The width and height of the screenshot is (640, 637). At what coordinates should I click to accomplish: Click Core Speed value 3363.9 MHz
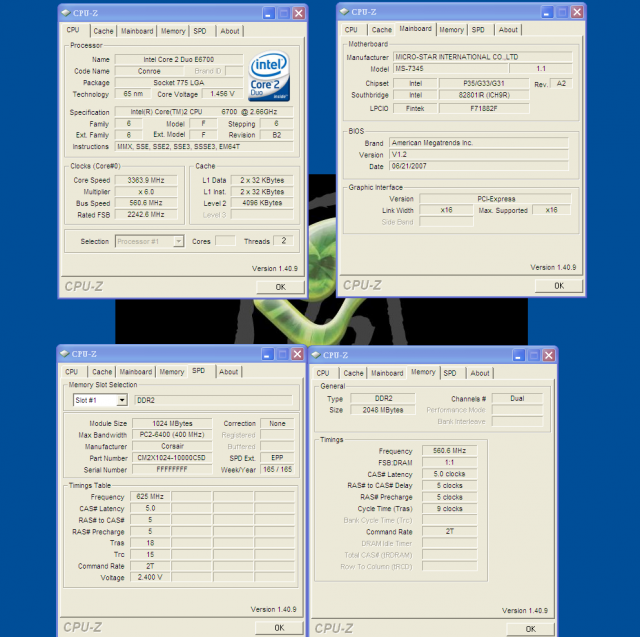click(x=146, y=180)
